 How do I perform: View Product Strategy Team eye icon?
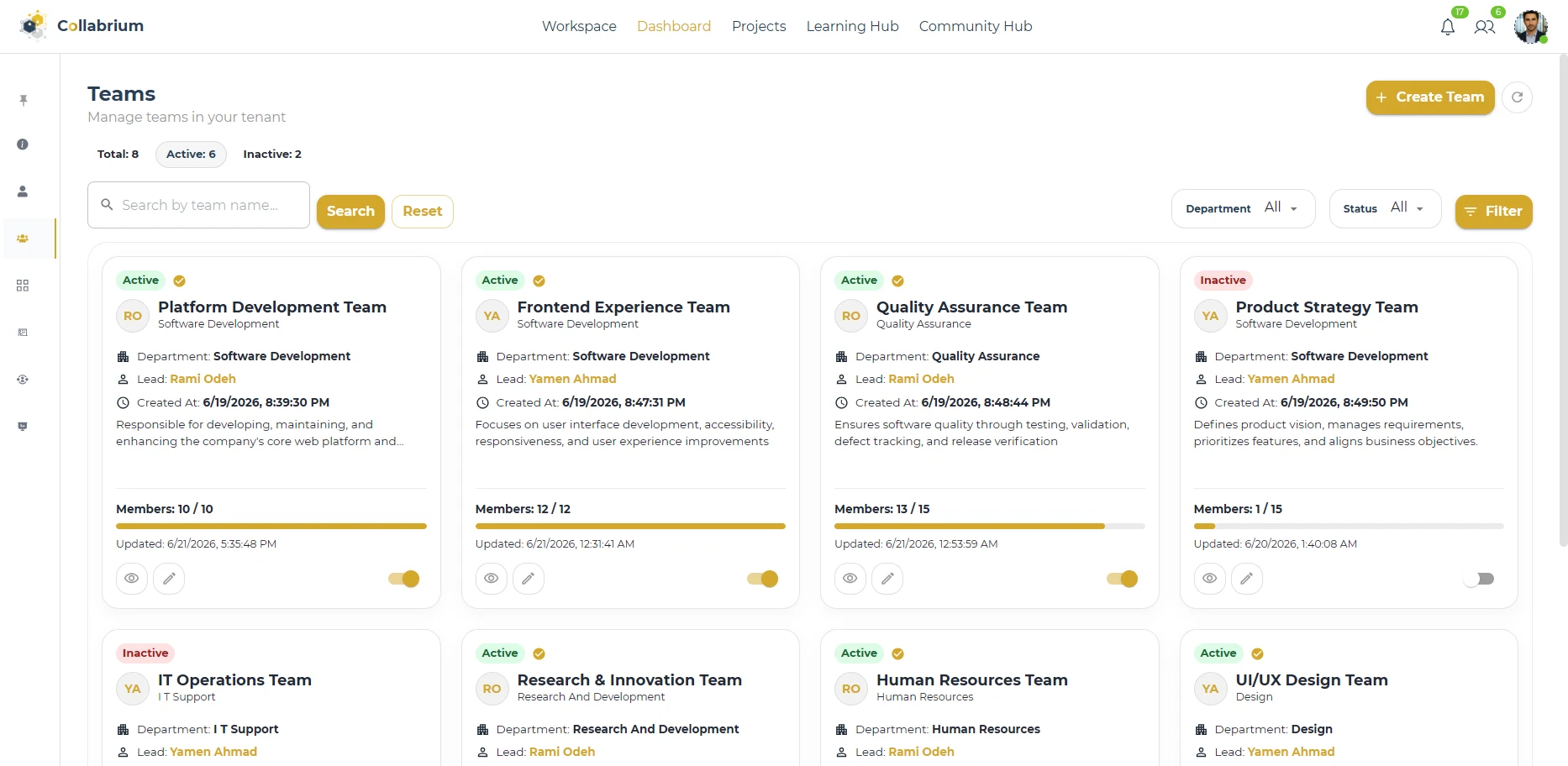click(1210, 579)
